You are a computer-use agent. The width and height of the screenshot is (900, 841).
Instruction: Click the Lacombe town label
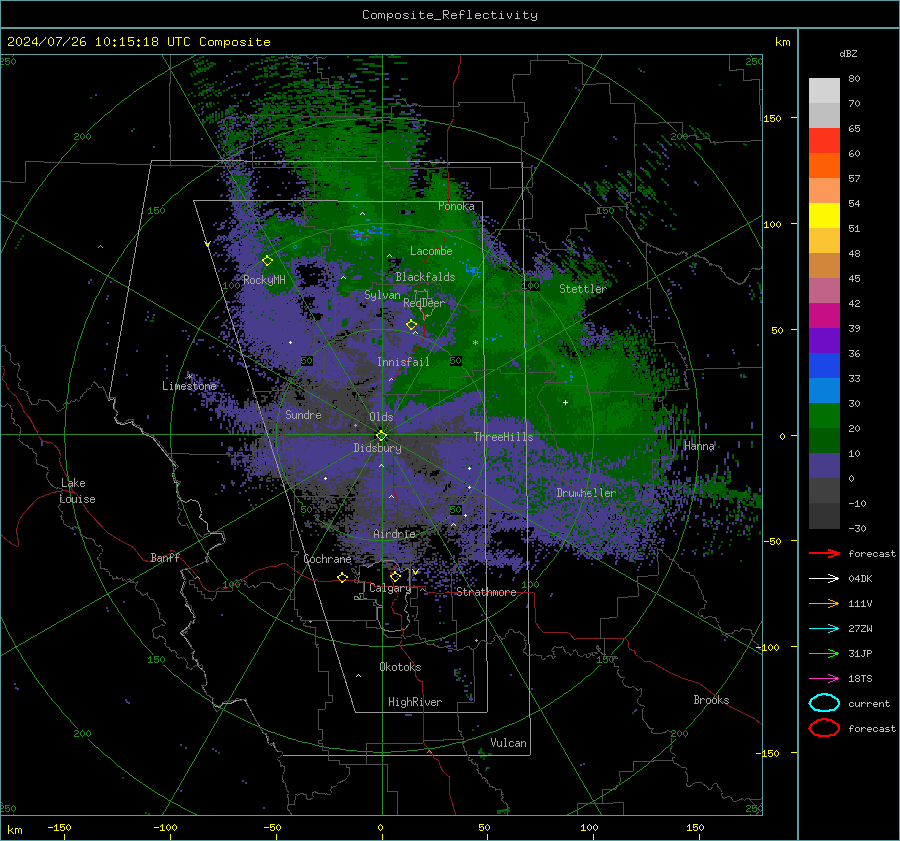[431, 251]
